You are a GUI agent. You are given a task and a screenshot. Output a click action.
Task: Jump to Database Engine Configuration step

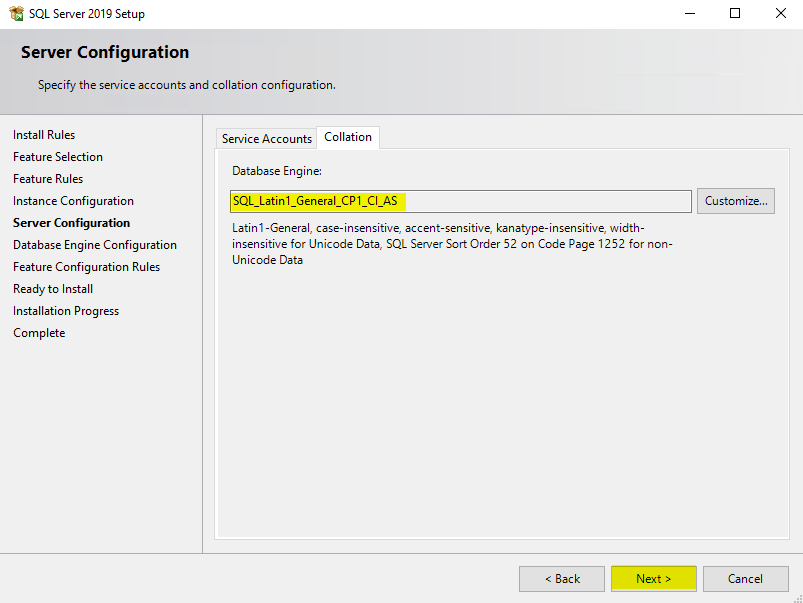click(95, 245)
